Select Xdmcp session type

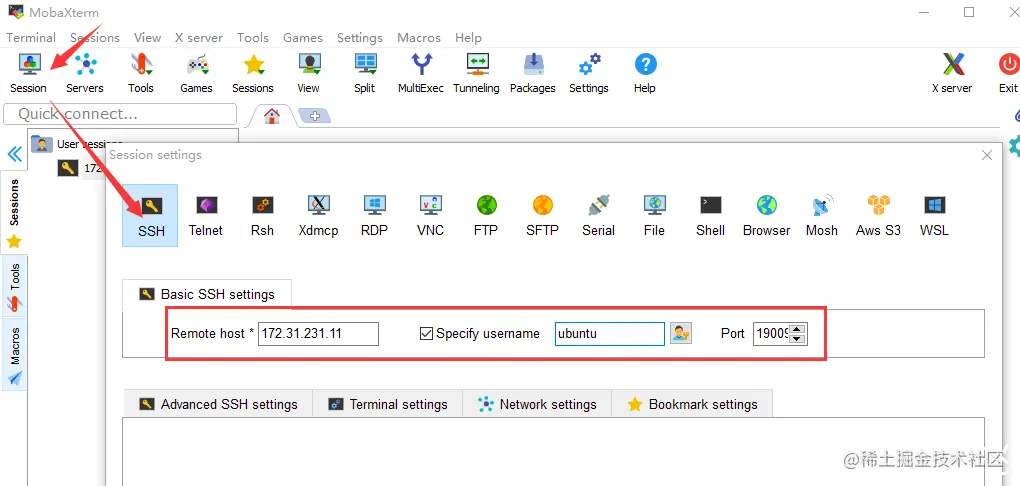coord(318,216)
